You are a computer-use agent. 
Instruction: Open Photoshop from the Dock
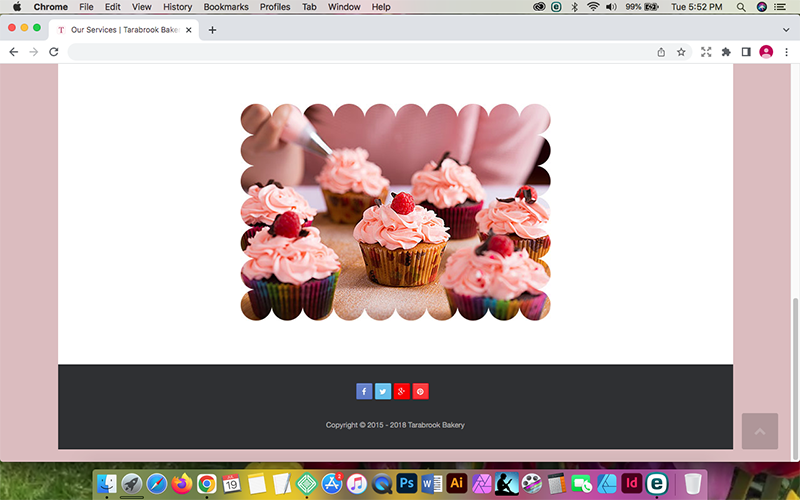pyautogui.click(x=406, y=483)
